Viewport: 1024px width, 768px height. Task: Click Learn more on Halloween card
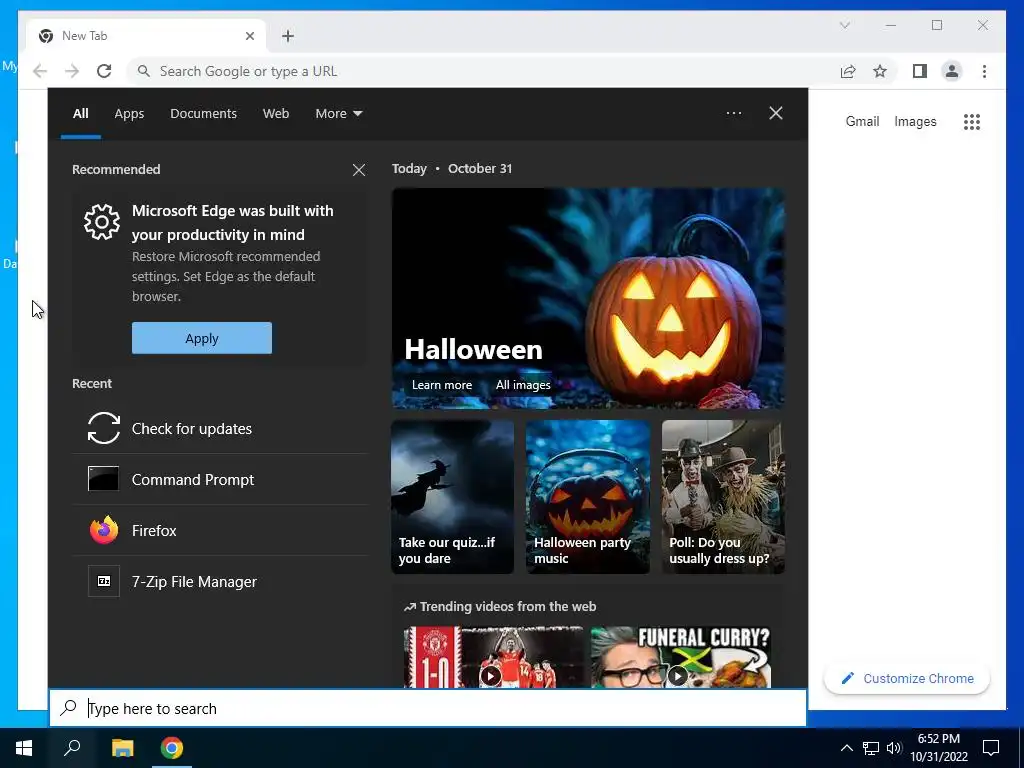(x=441, y=385)
